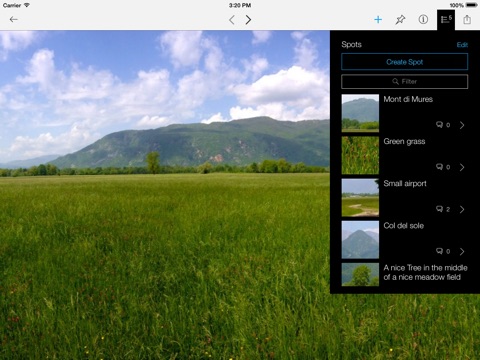This screenshot has height=360, width=480.
Task: Show the next photo with right chevron
Action: tap(248, 20)
